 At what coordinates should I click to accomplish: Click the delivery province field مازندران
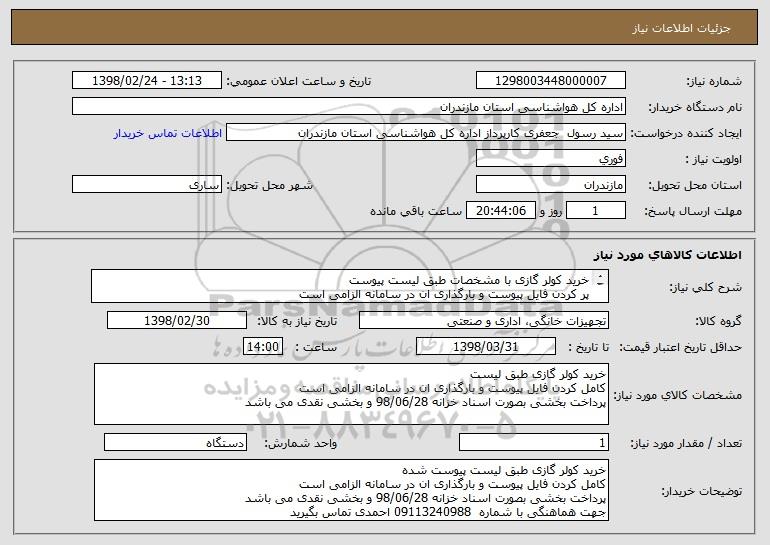point(550,184)
